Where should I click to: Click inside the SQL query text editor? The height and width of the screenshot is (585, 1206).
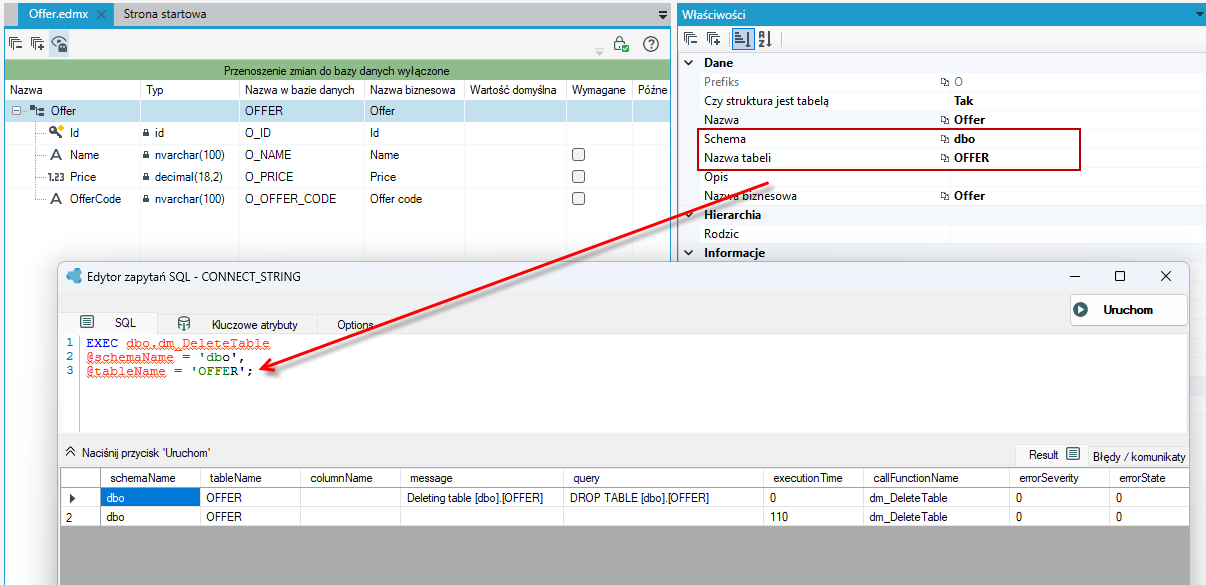pos(633,384)
